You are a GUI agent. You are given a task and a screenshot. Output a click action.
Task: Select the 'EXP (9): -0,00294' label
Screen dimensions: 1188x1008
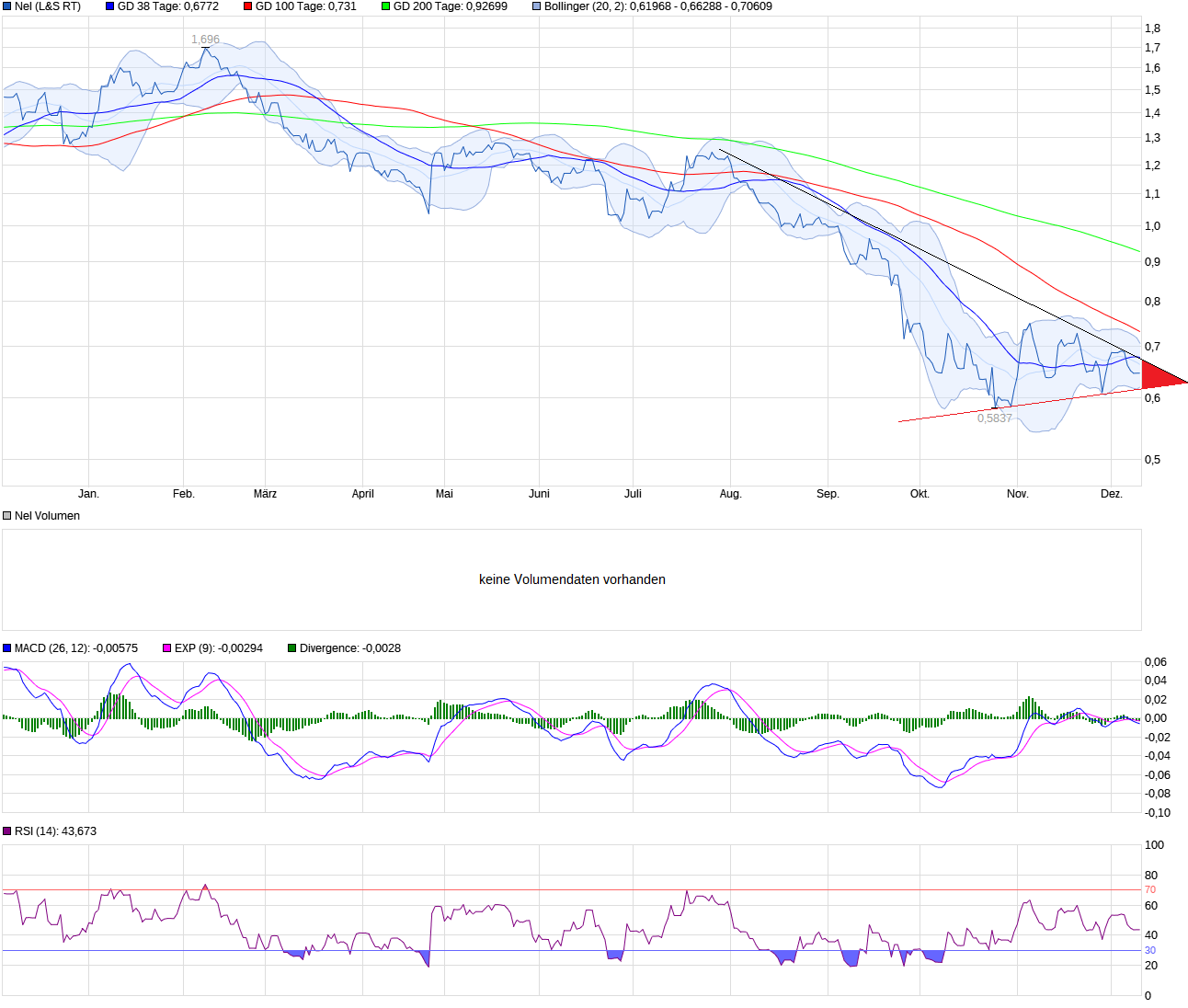click(219, 648)
